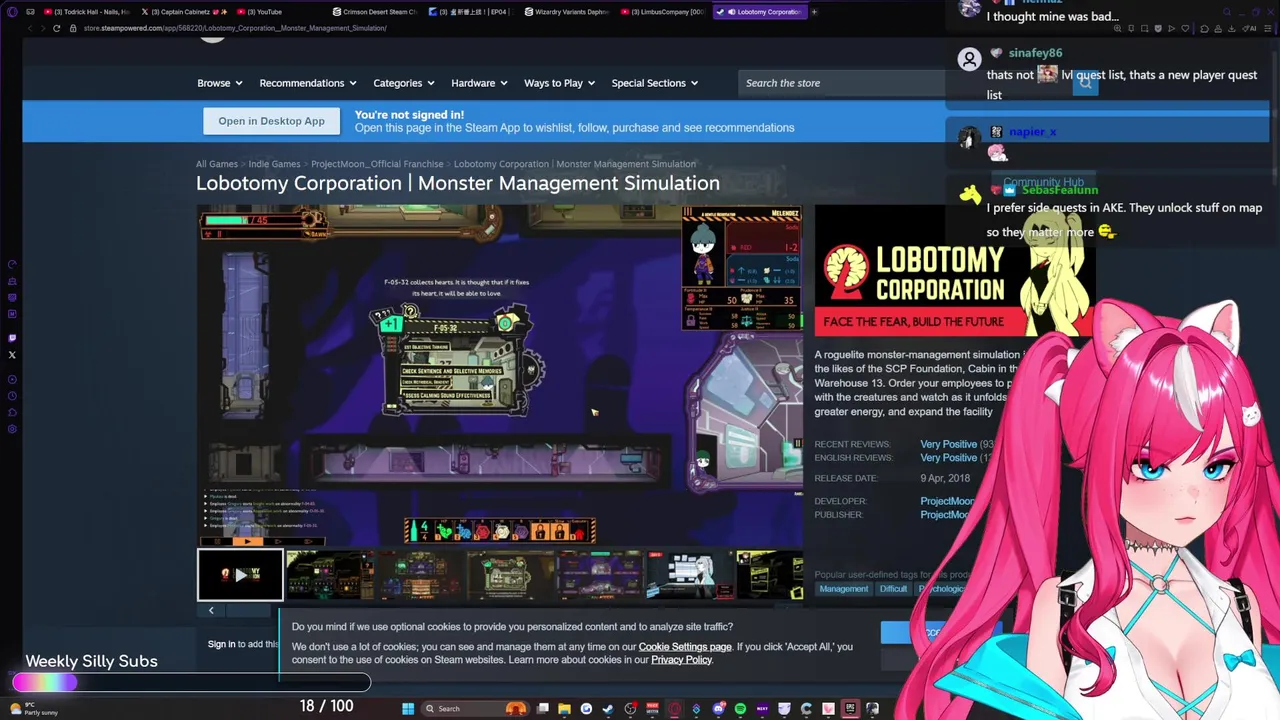This screenshot has width=1280, height=720.
Task: Switch to the YouTube browser tab
Action: 280,12
